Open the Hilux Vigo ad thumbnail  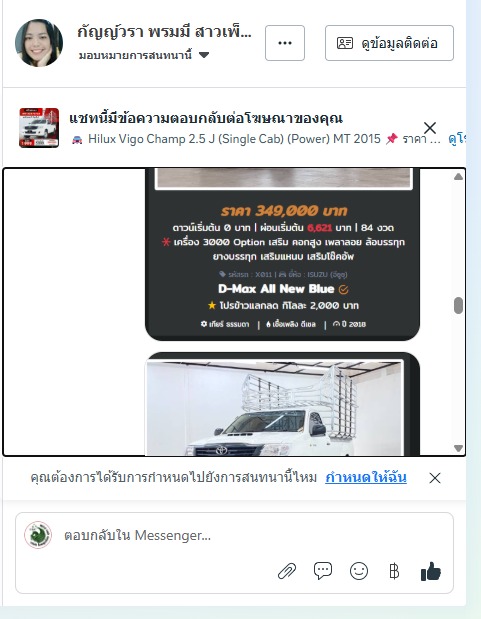39,128
